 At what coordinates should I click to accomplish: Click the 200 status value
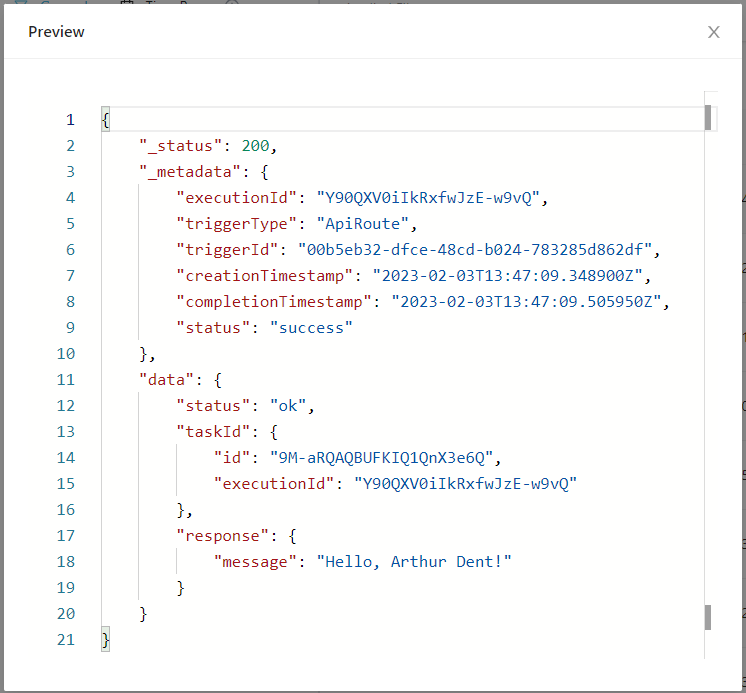click(255, 146)
